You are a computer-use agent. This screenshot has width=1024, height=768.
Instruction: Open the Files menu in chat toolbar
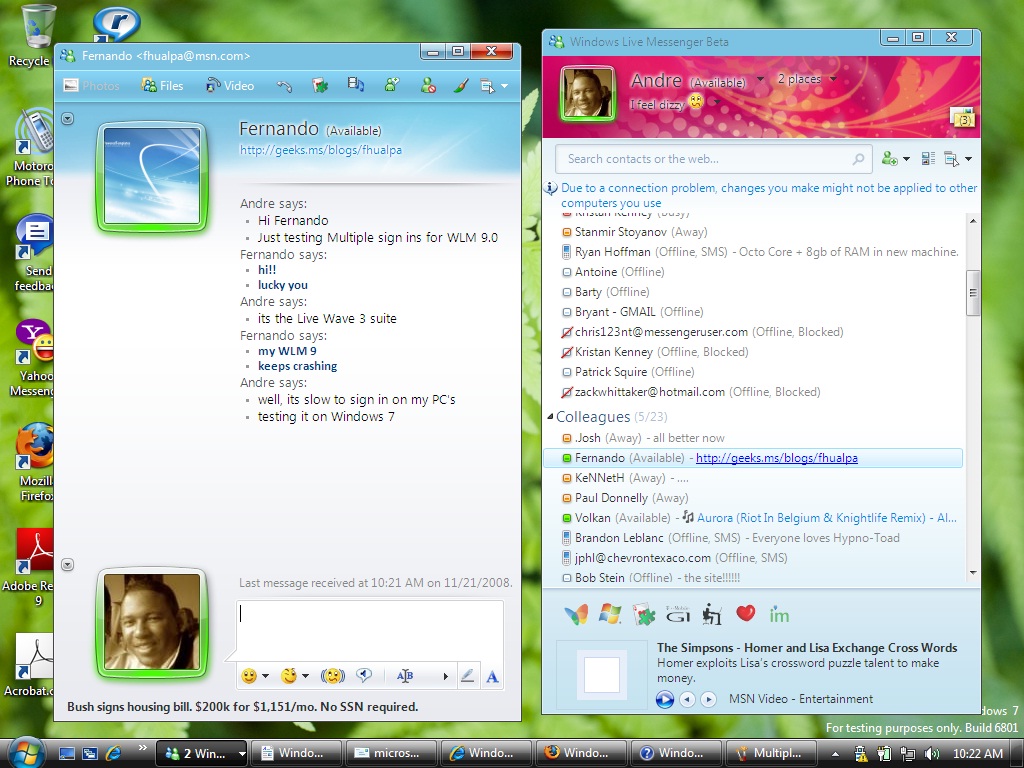[163, 86]
